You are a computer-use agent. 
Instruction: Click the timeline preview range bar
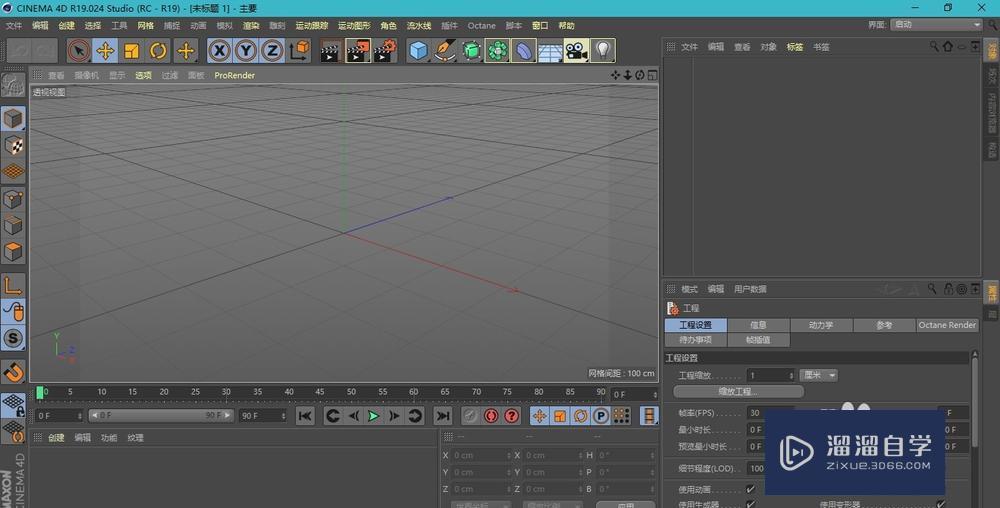pos(160,416)
